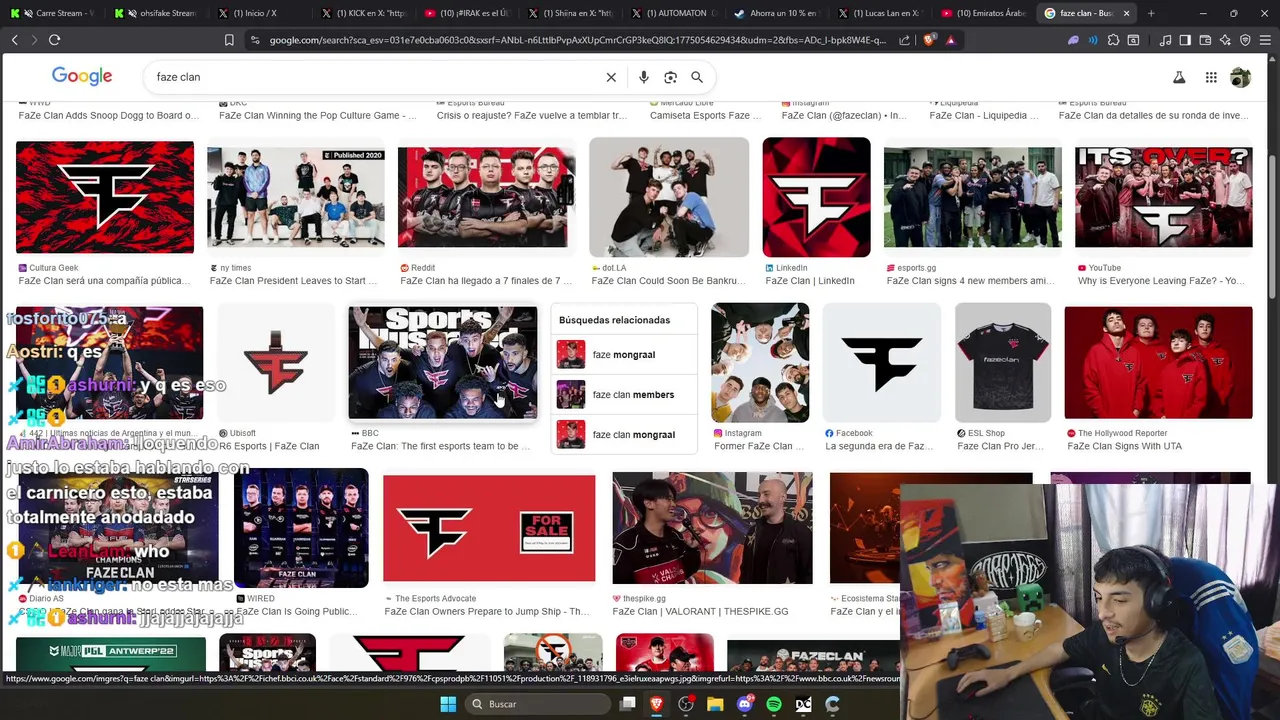Go to Google home via the logo
Viewport: 1280px width, 720px height.
click(x=82, y=76)
